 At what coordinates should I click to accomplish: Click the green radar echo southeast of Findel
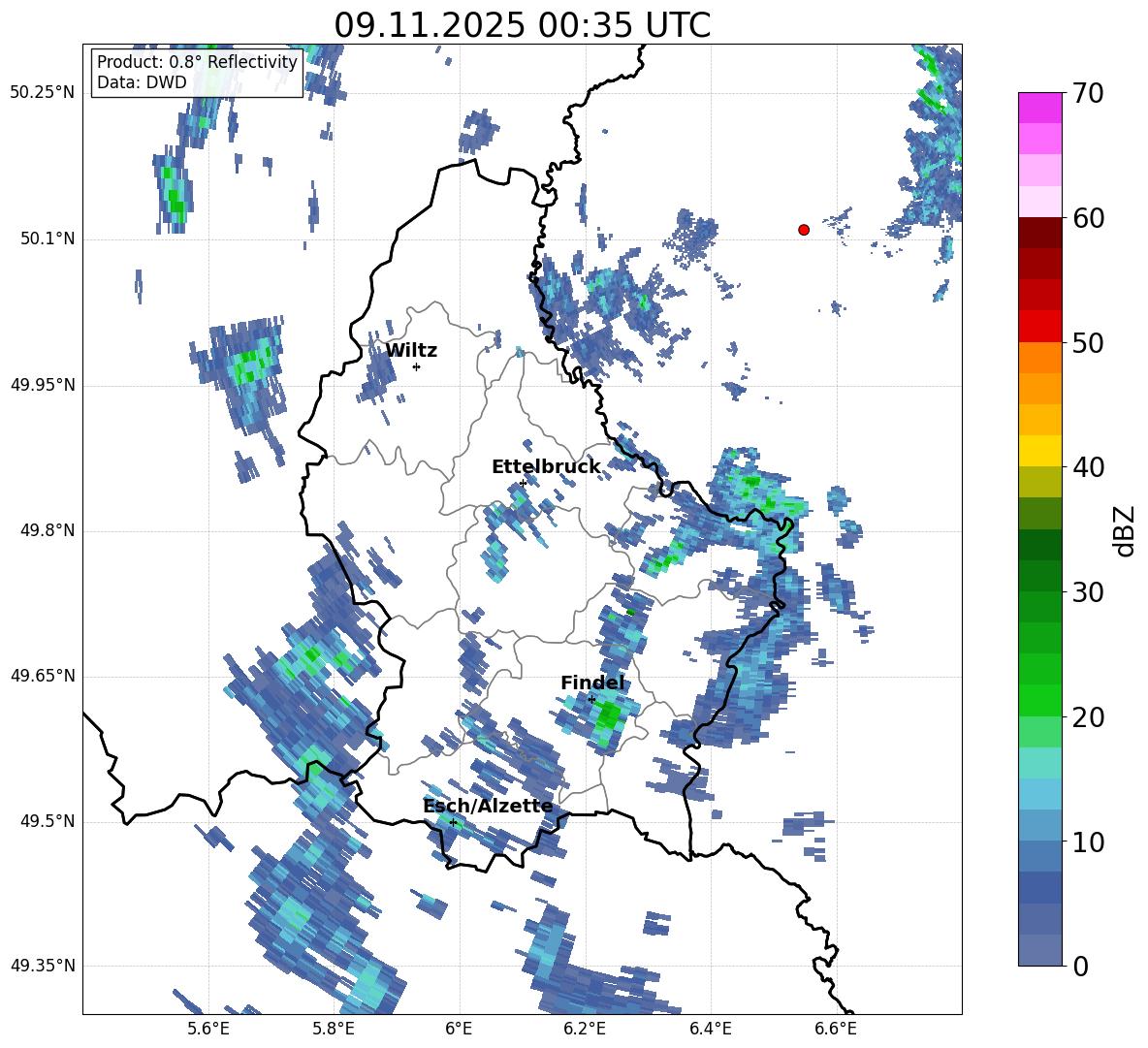[607, 718]
